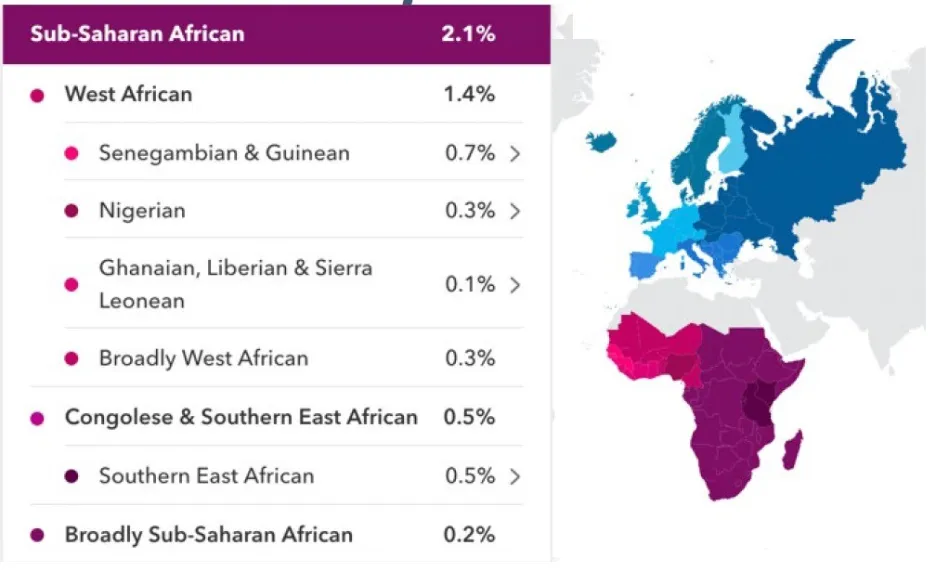Click the Senegambian & Guinean color dot
The width and height of the screenshot is (936, 570).
pos(71,154)
